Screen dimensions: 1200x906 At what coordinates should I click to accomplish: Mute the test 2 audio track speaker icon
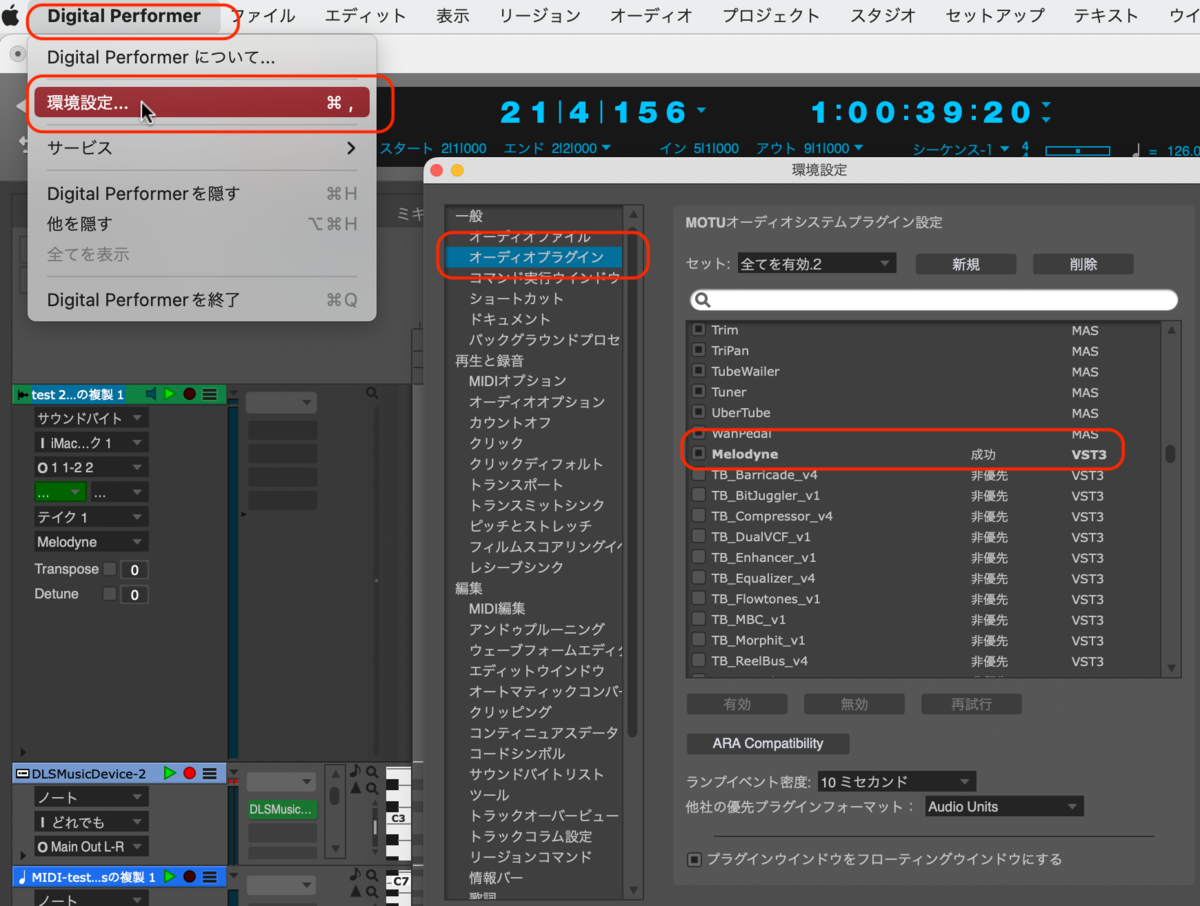151,395
